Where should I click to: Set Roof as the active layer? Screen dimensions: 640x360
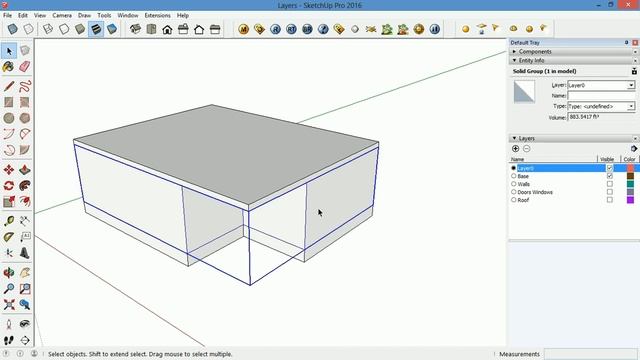point(513,200)
